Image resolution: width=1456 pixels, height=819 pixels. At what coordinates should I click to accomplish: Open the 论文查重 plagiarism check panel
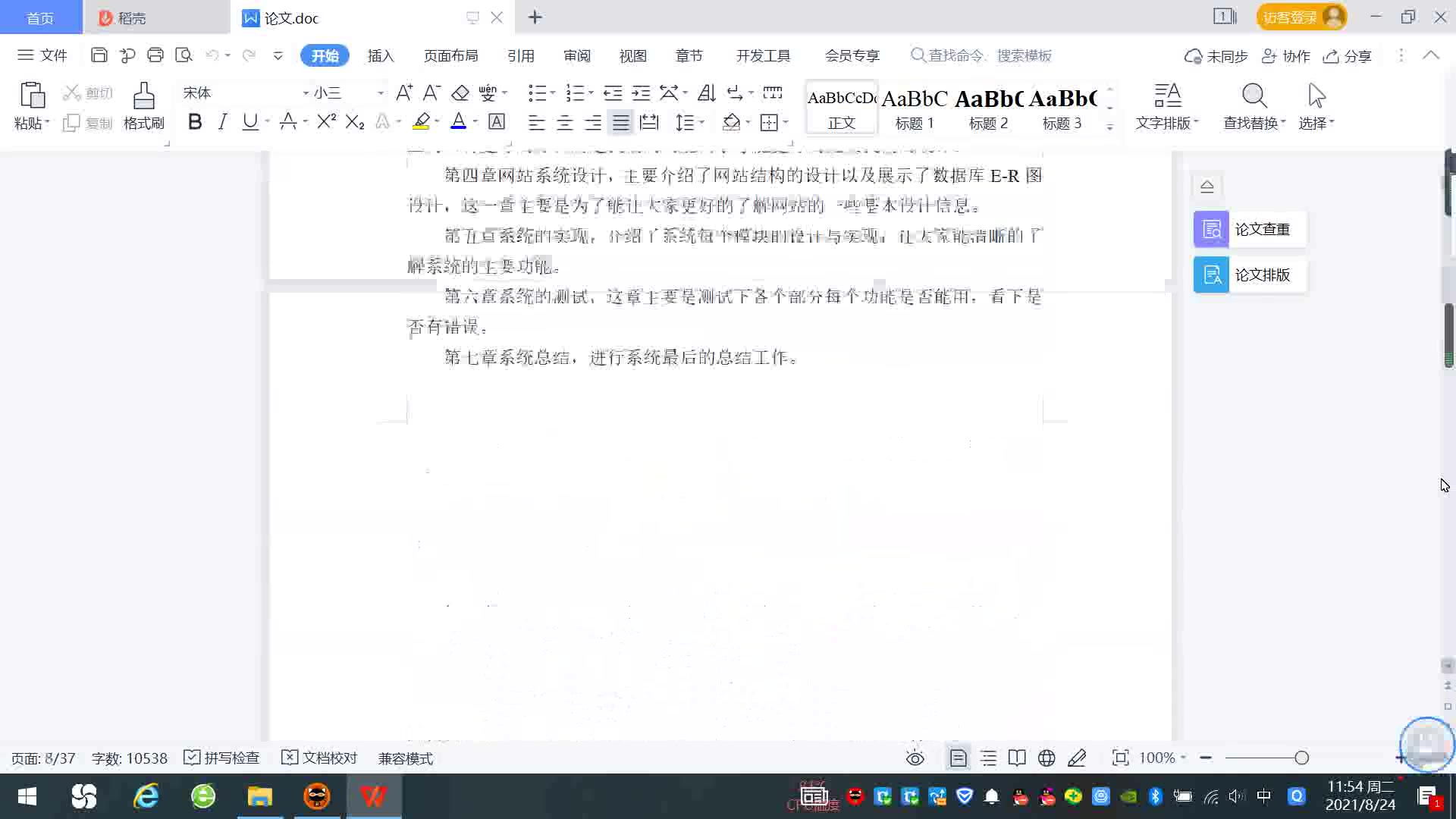1249,229
